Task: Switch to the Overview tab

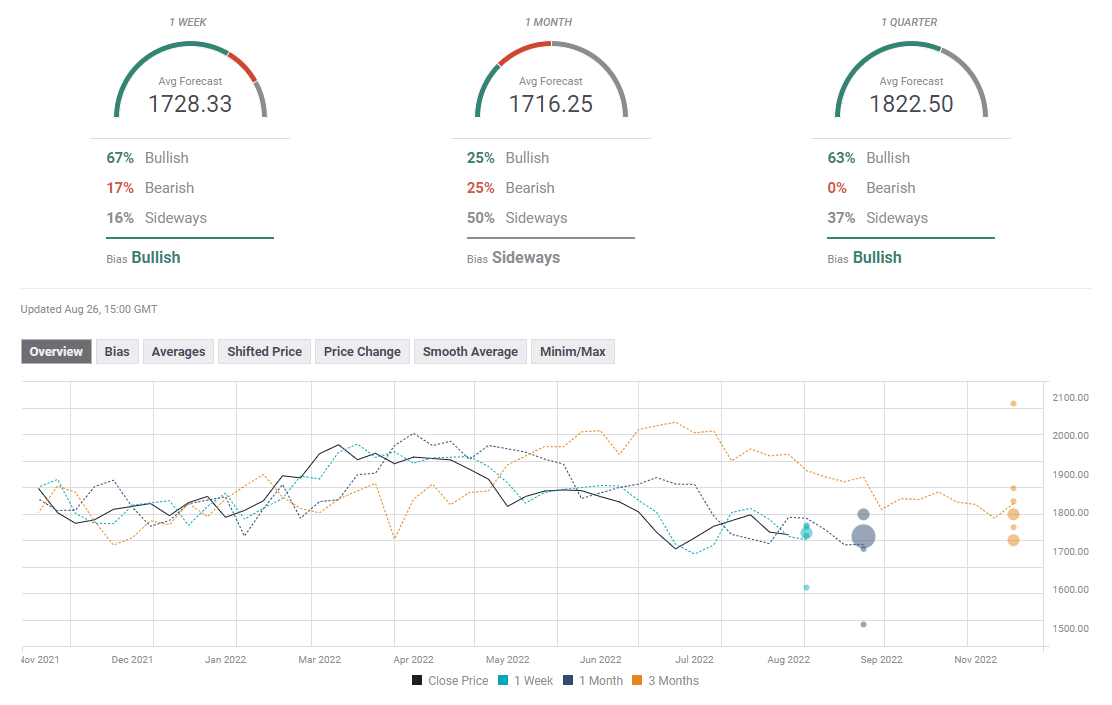Action: pos(56,352)
